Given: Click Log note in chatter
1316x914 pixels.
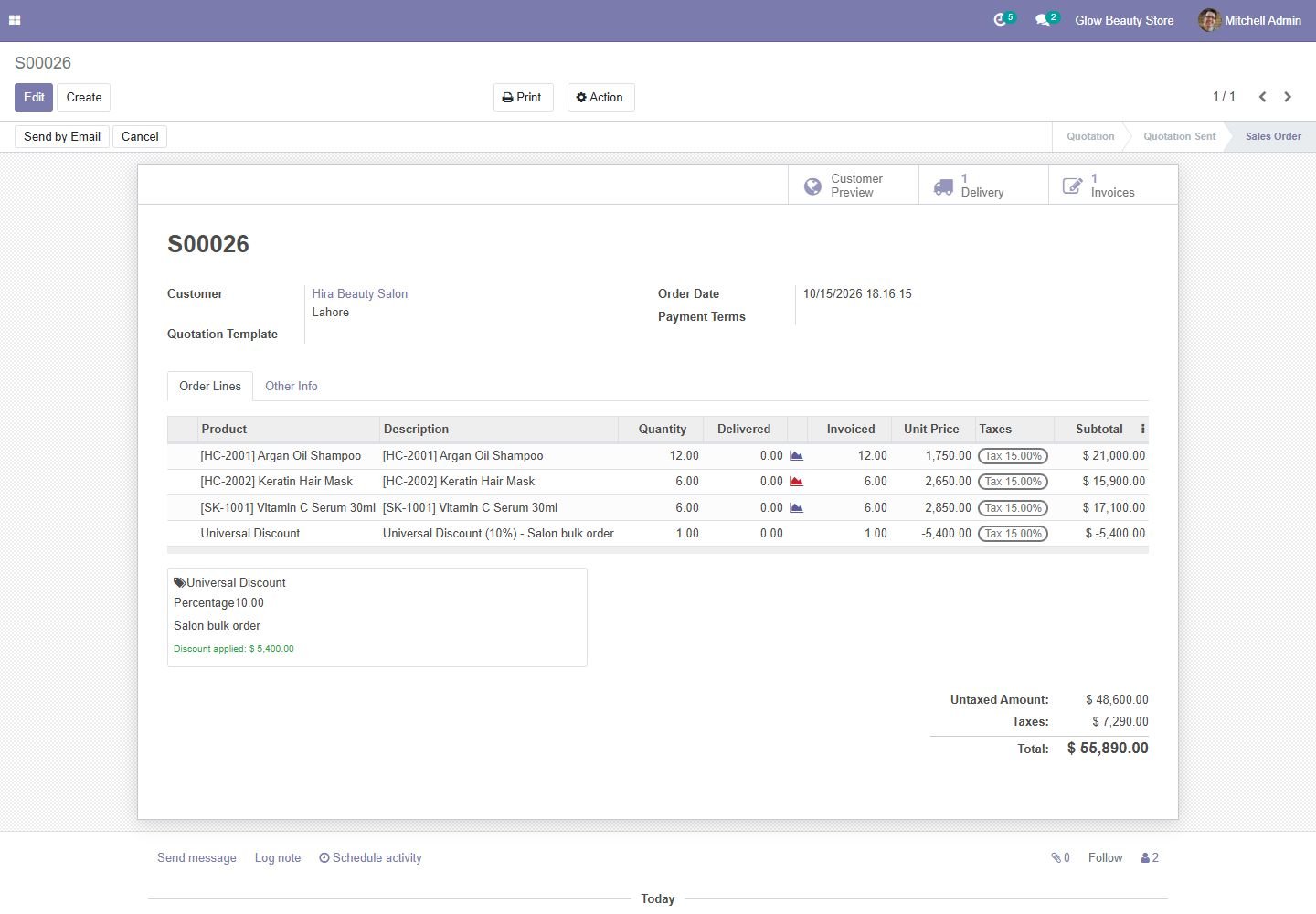Looking at the screenshot, I should tap(278, 858).
